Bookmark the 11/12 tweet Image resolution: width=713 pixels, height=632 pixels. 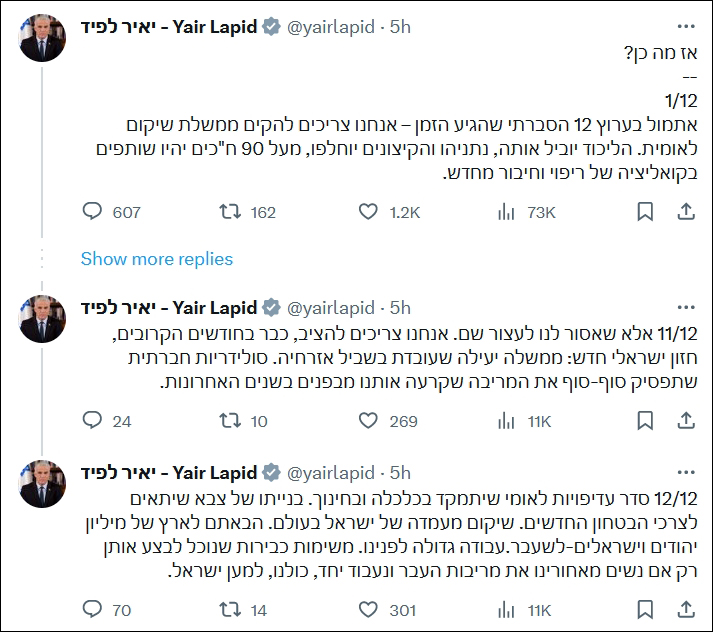click(646, 421)
